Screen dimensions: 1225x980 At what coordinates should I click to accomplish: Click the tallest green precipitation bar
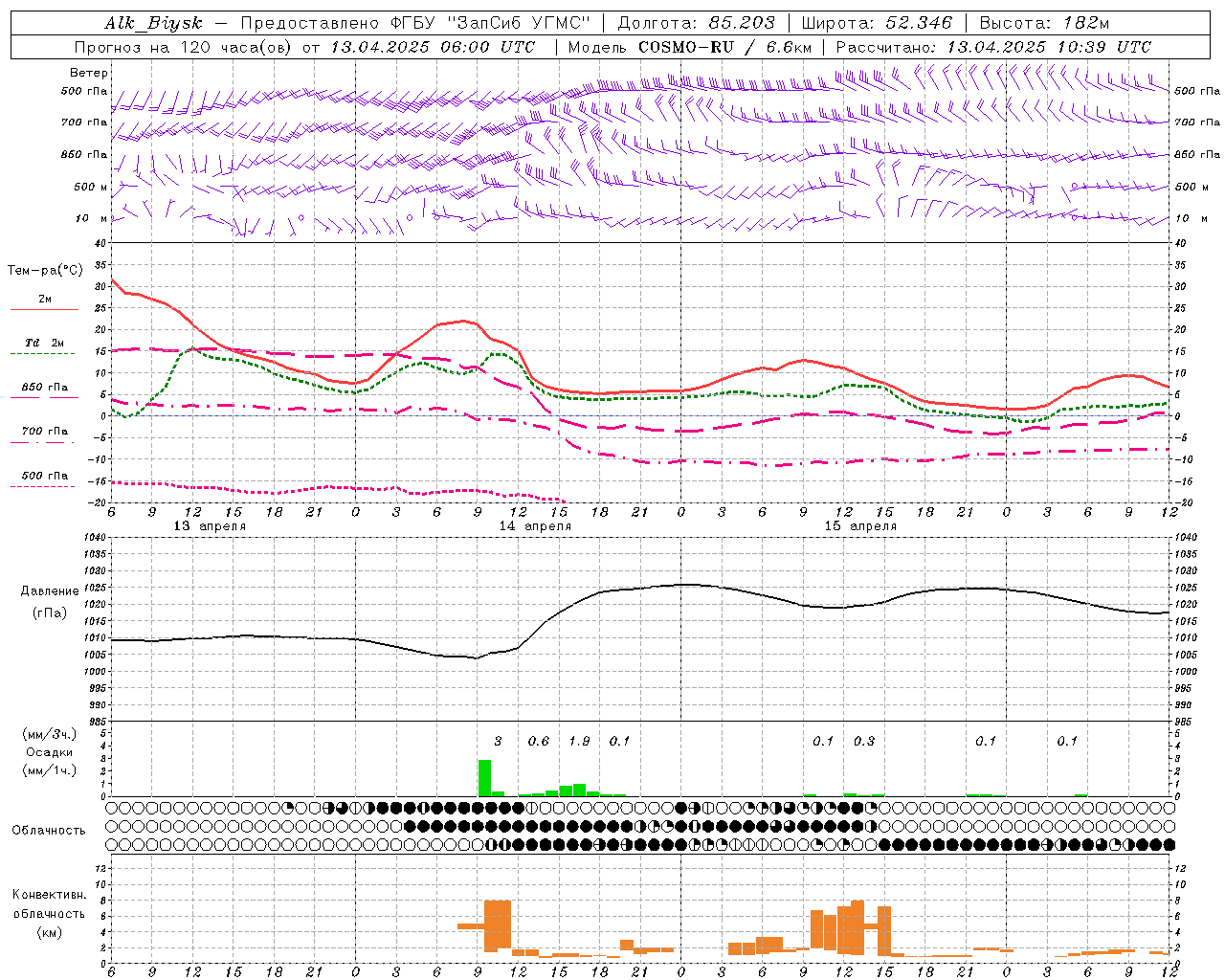coord(484,778)
